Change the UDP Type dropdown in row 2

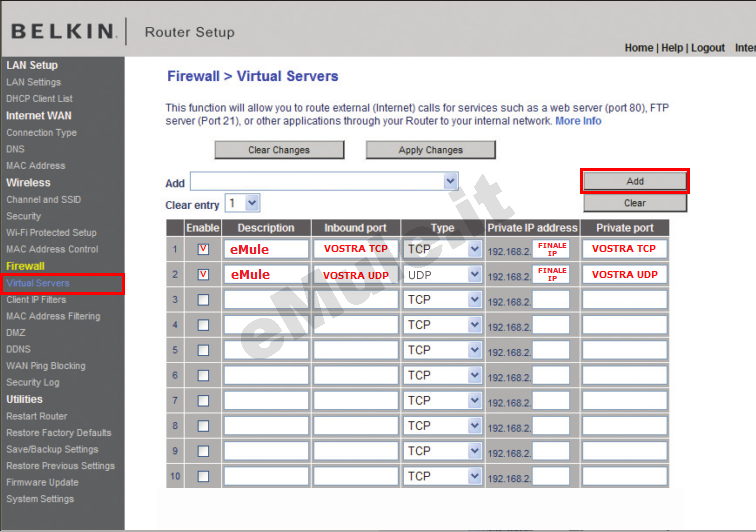click(442, 274)
